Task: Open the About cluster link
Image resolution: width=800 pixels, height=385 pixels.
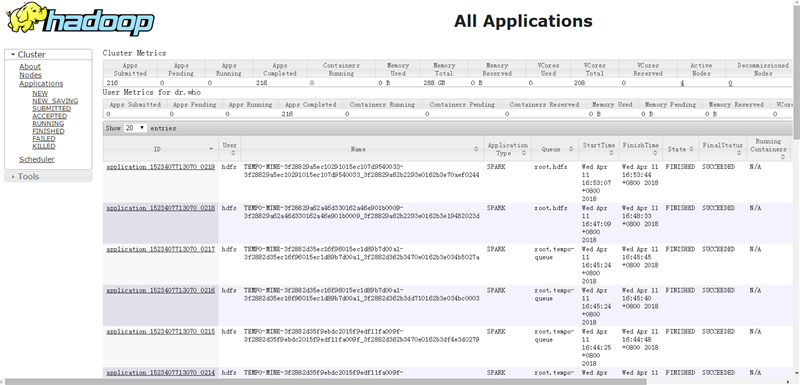Action: pos(30,66)
